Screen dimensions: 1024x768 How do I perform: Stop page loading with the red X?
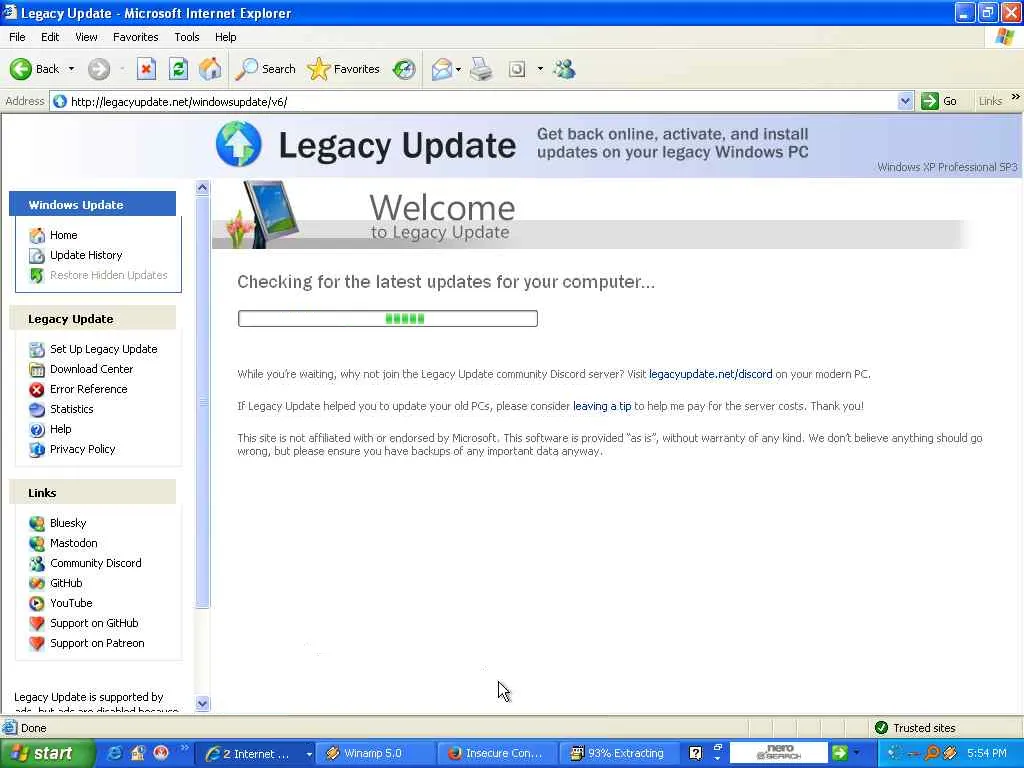click(x=146, y=69)
